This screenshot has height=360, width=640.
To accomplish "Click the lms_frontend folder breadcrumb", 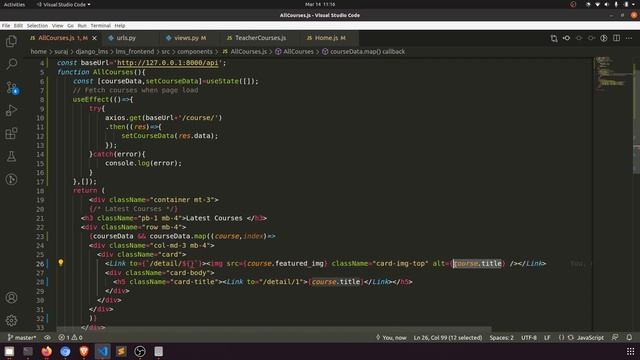I will (x=135, y=51).
